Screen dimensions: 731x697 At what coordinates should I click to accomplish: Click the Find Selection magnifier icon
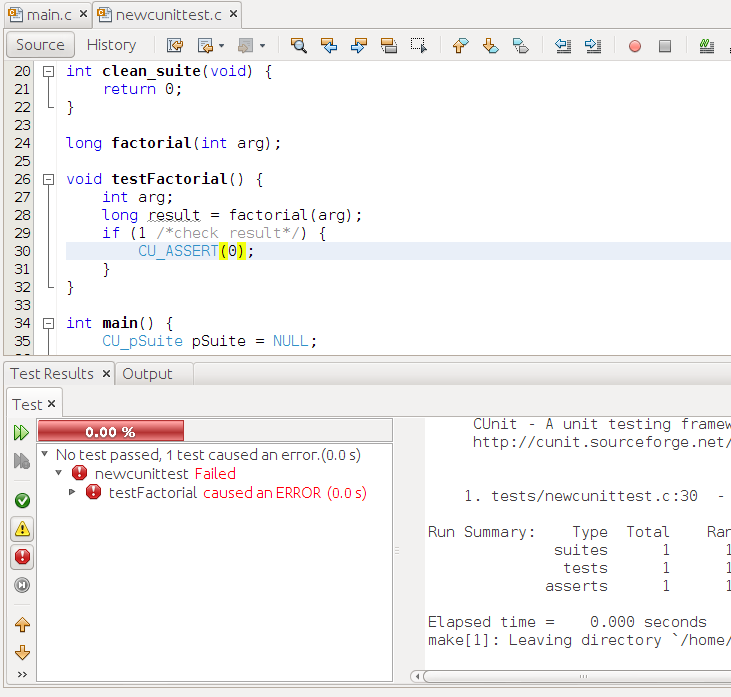tap(298, 45)
